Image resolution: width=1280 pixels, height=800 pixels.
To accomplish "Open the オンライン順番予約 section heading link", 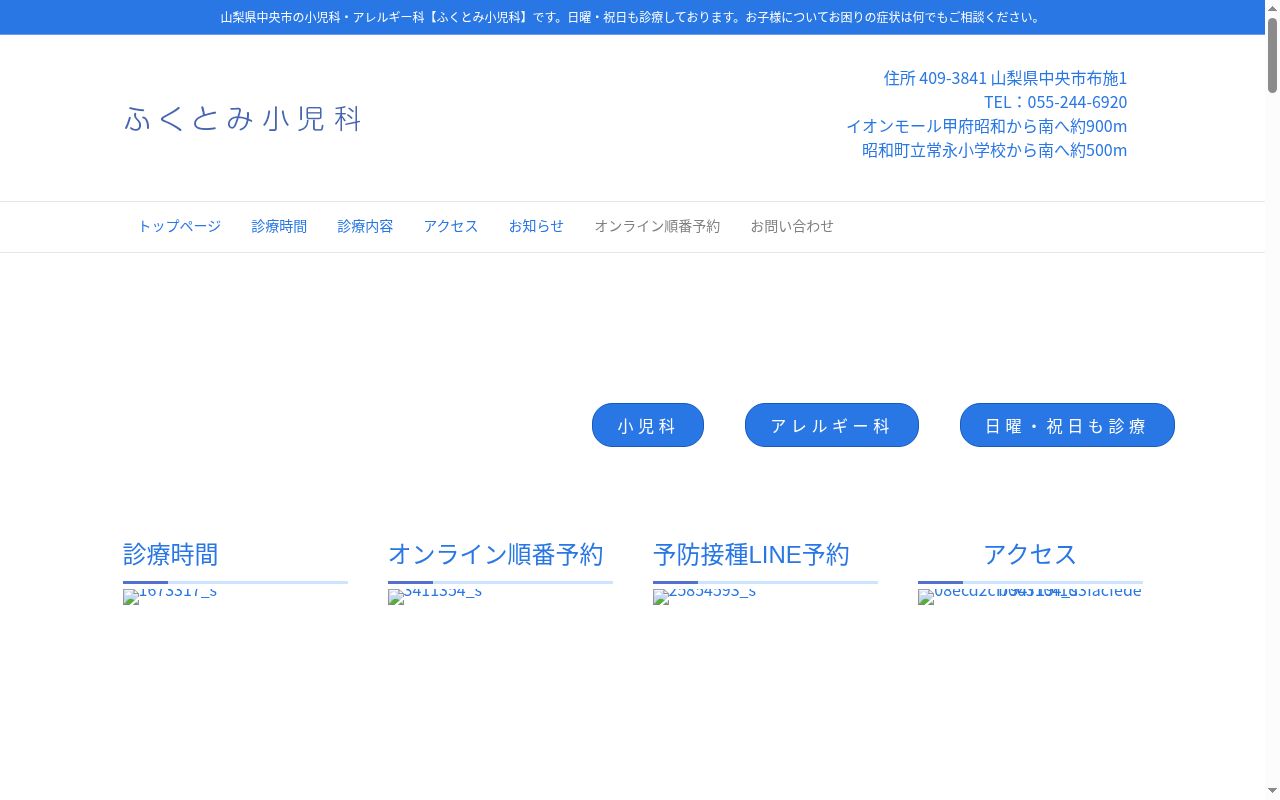I will (496, 554).
